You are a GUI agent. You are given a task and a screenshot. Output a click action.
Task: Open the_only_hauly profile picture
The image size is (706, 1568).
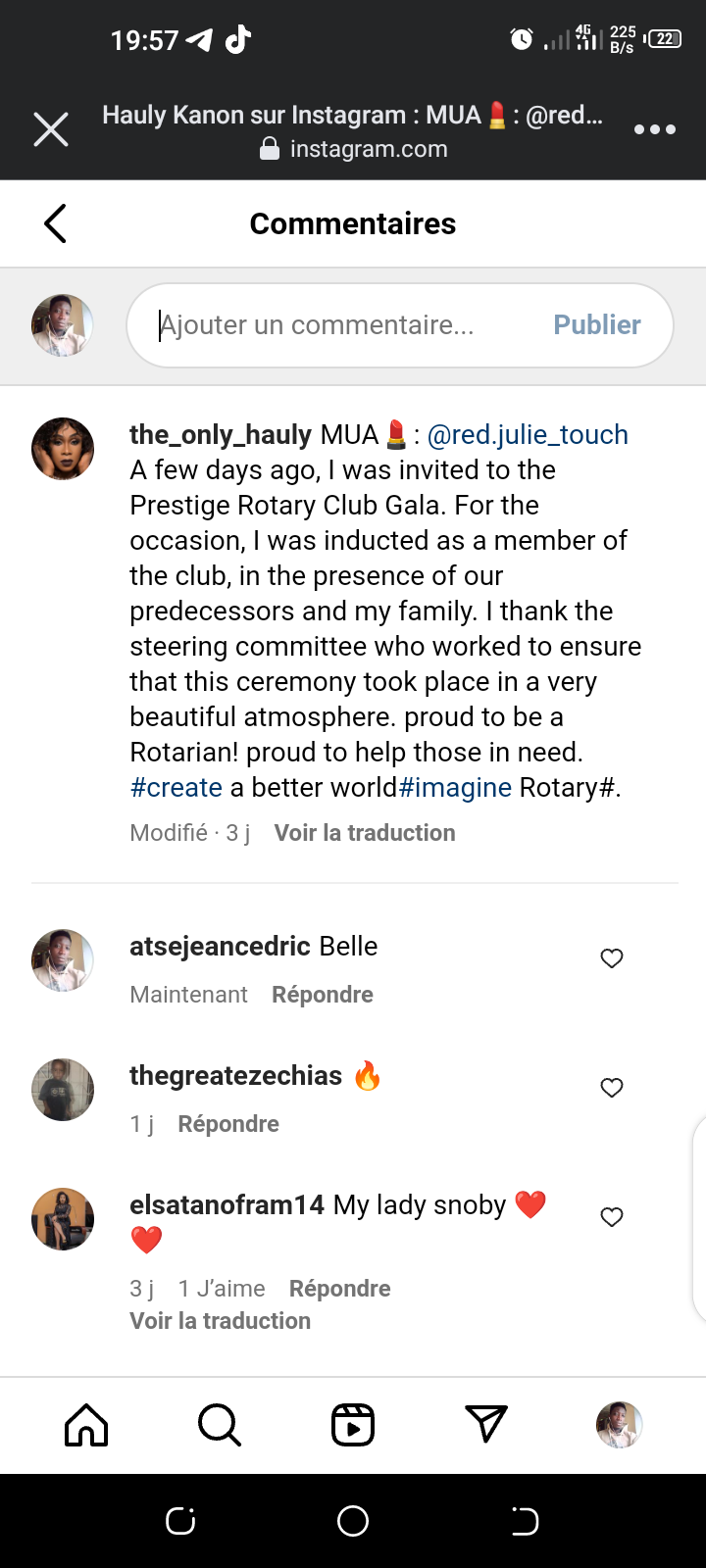tap(63, 449)
